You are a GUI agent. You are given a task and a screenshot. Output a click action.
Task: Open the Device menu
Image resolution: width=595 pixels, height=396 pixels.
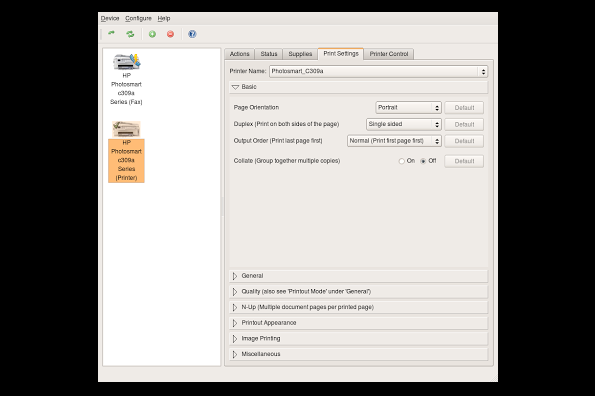(110, 18)
